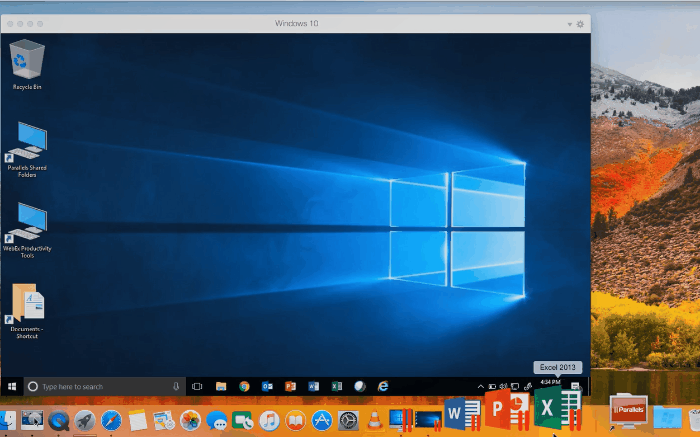Open the volume control in system tray
This screenshot has width=700, height=437.
point(504,387)
